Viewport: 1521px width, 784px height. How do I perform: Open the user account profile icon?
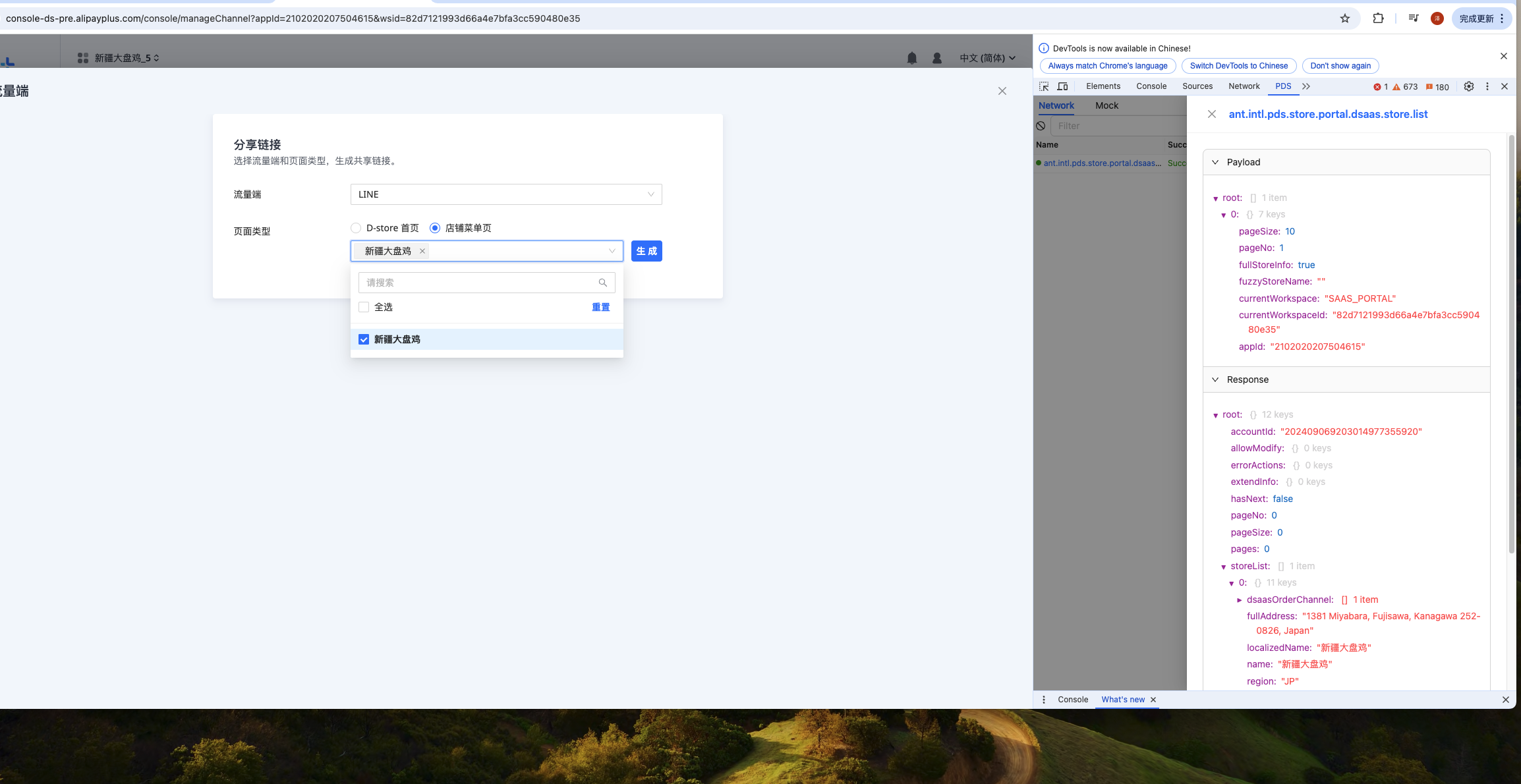937,58
